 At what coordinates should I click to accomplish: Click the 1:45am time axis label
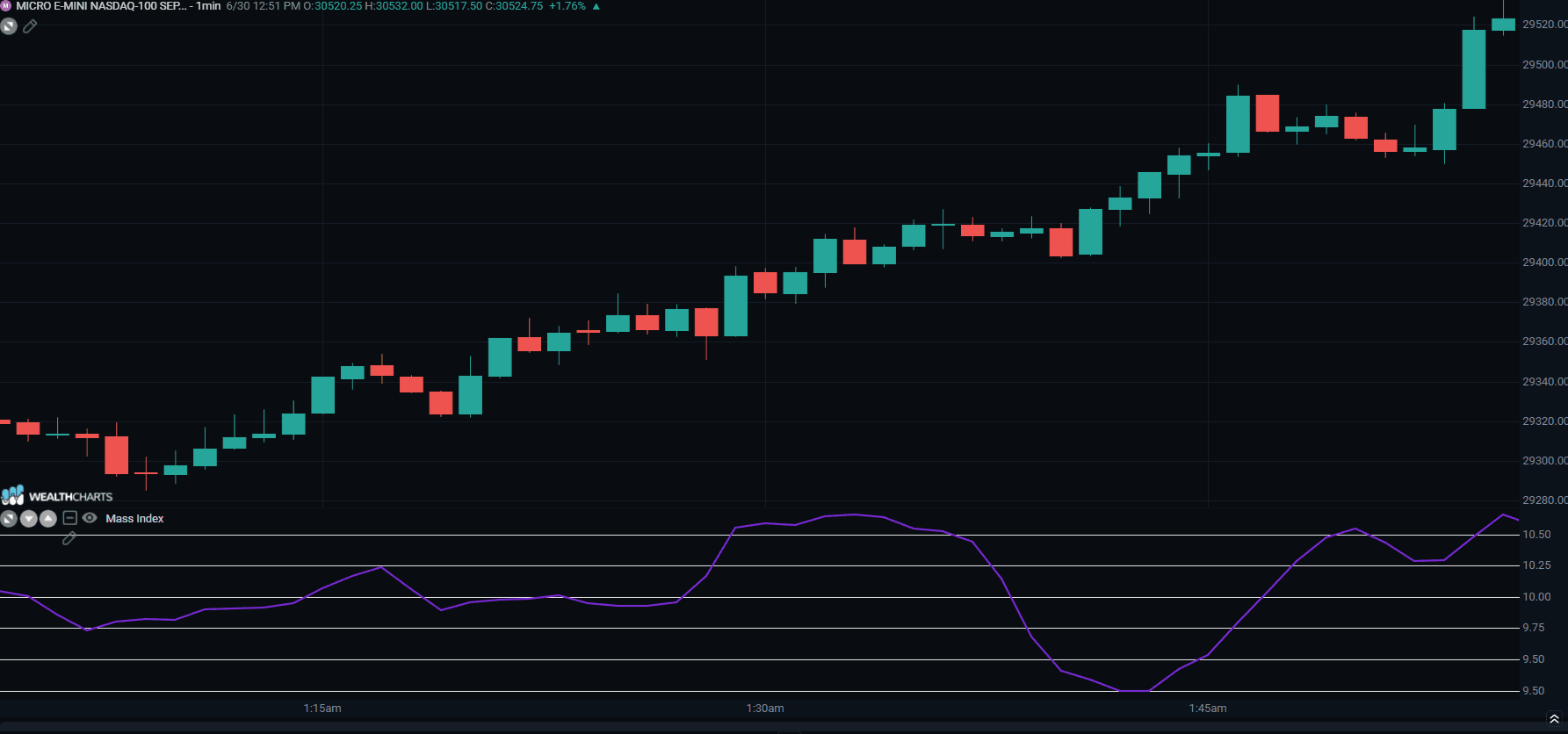tap(1208, 708)
